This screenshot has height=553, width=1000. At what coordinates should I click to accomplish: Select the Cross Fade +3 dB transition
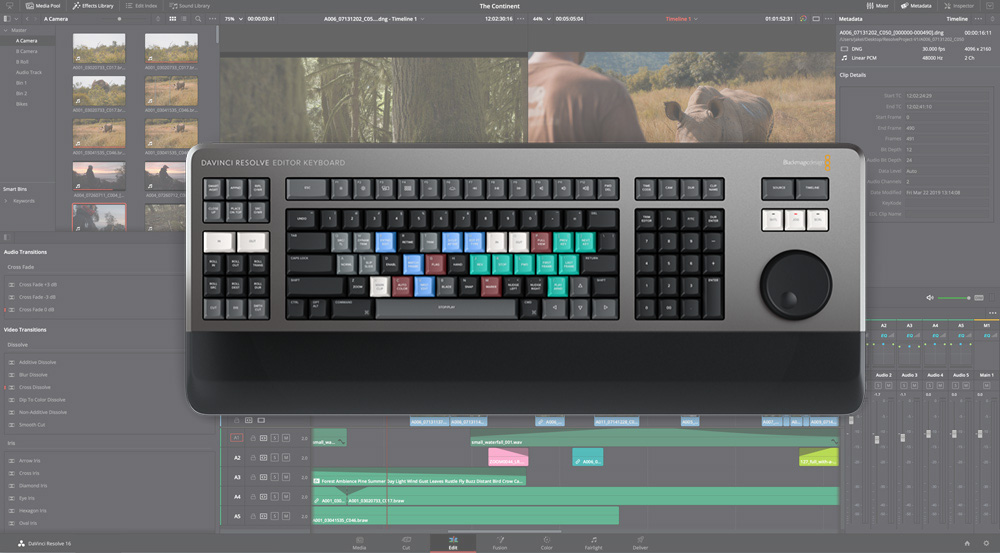[x=37, y=284]
